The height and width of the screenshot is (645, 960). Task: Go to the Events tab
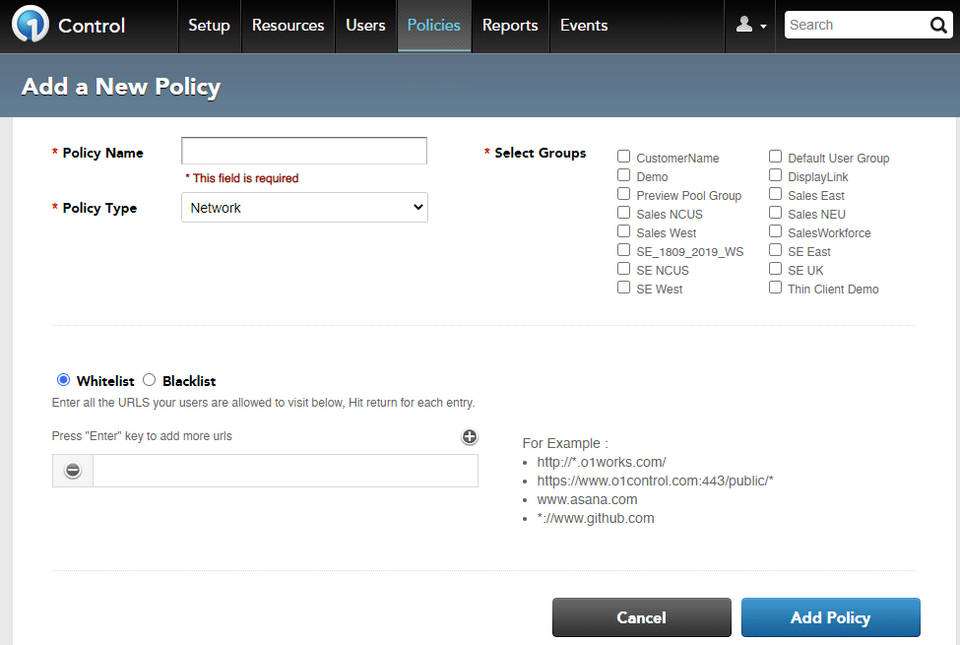pyautogui.click(x=583, y=25)
